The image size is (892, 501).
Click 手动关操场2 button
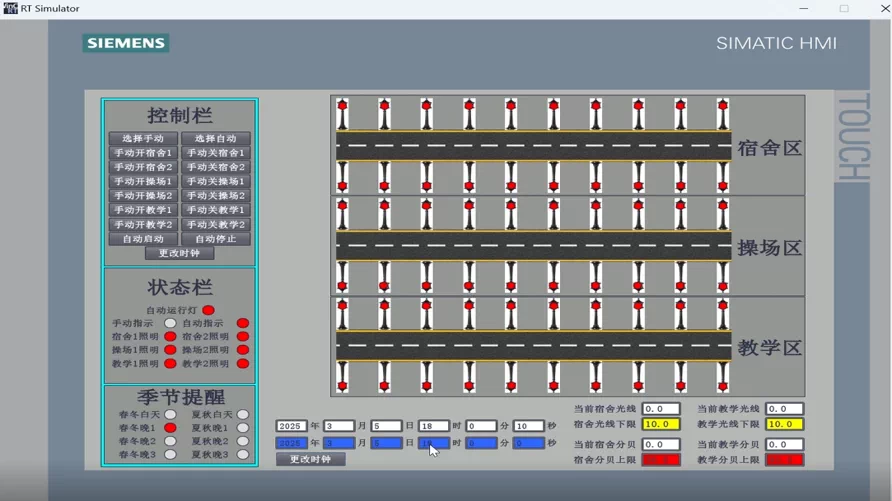(216, 195)
